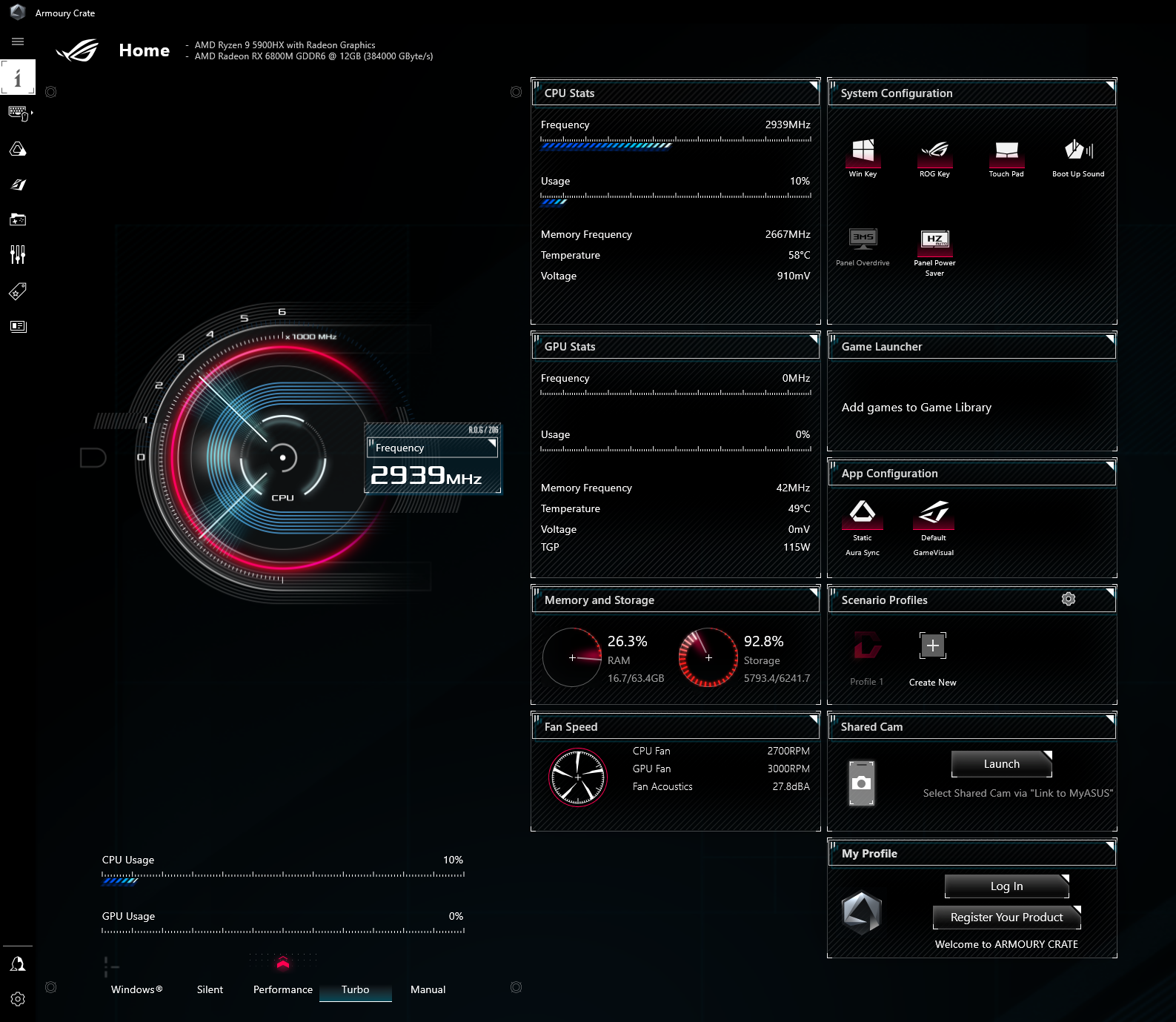Click the Fan Acoustics 27.8dBA value
This screenshot has width=1176, height=1022.
[x=791, y=786]
